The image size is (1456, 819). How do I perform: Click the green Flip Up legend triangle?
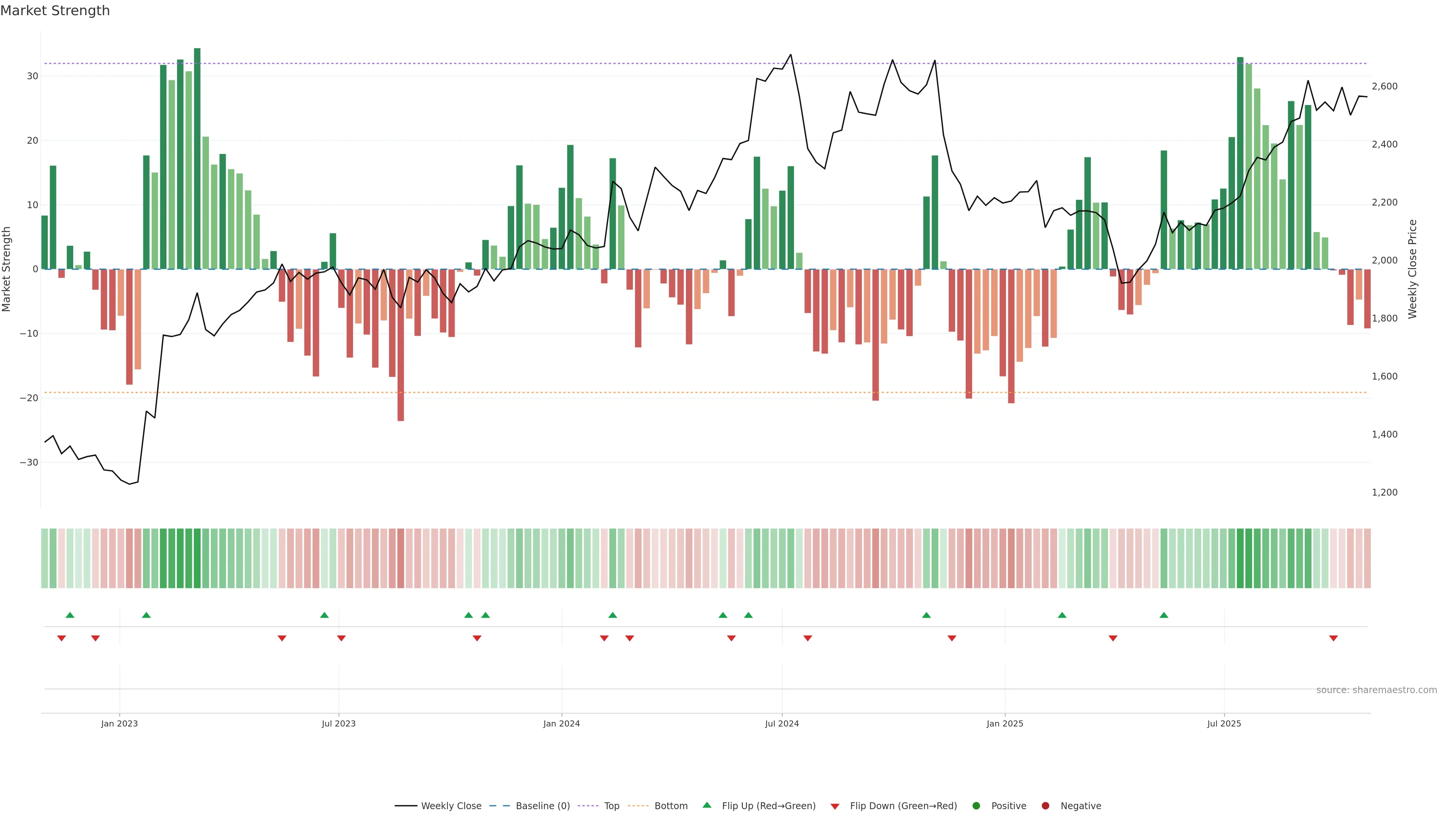point(706,805)
